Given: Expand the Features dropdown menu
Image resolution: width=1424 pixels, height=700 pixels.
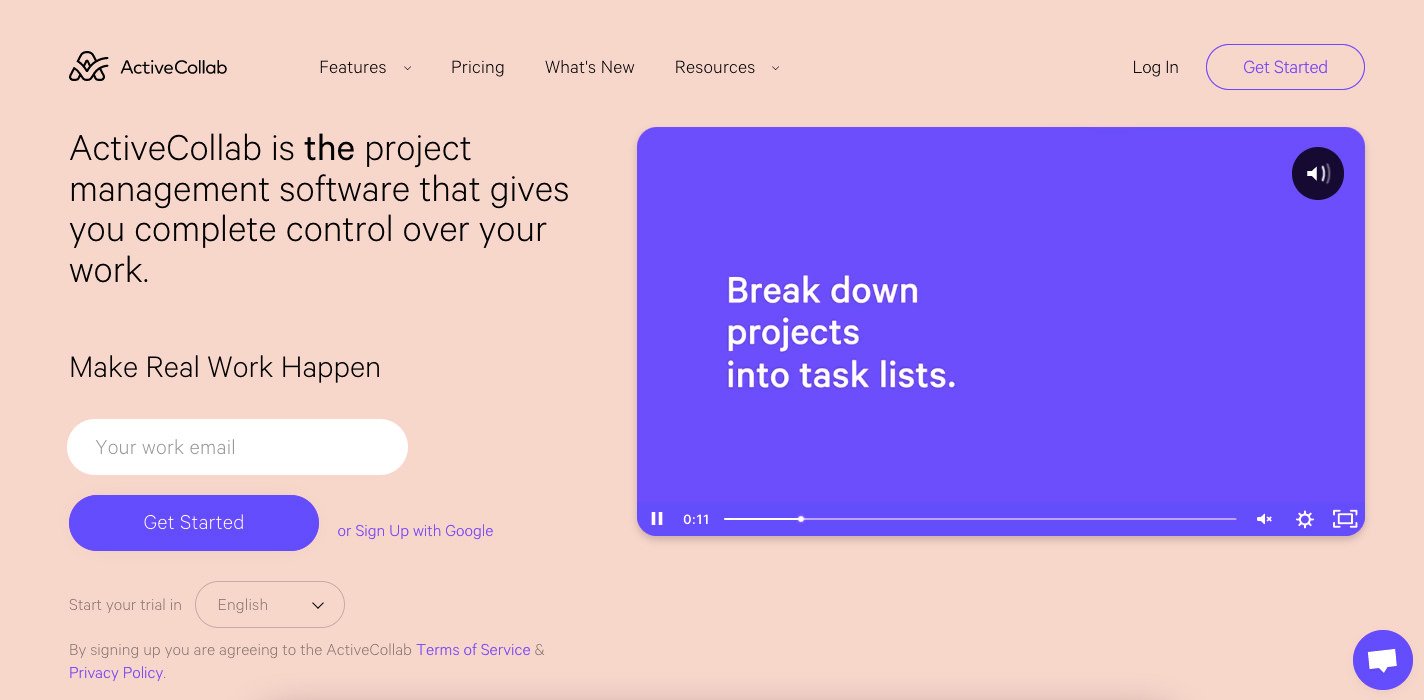Looking at the screenshot, I should [365, 67].
